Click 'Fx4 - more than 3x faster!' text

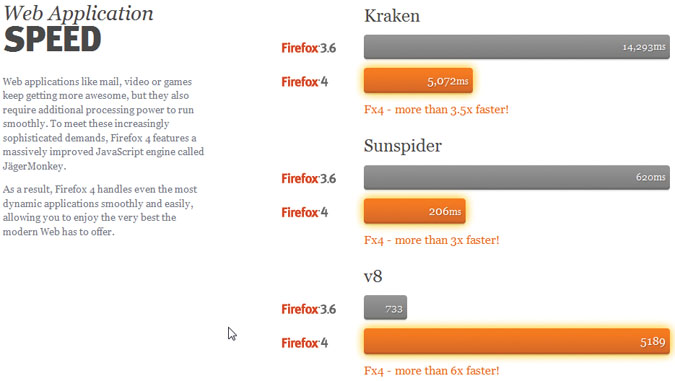pos(431,240)
